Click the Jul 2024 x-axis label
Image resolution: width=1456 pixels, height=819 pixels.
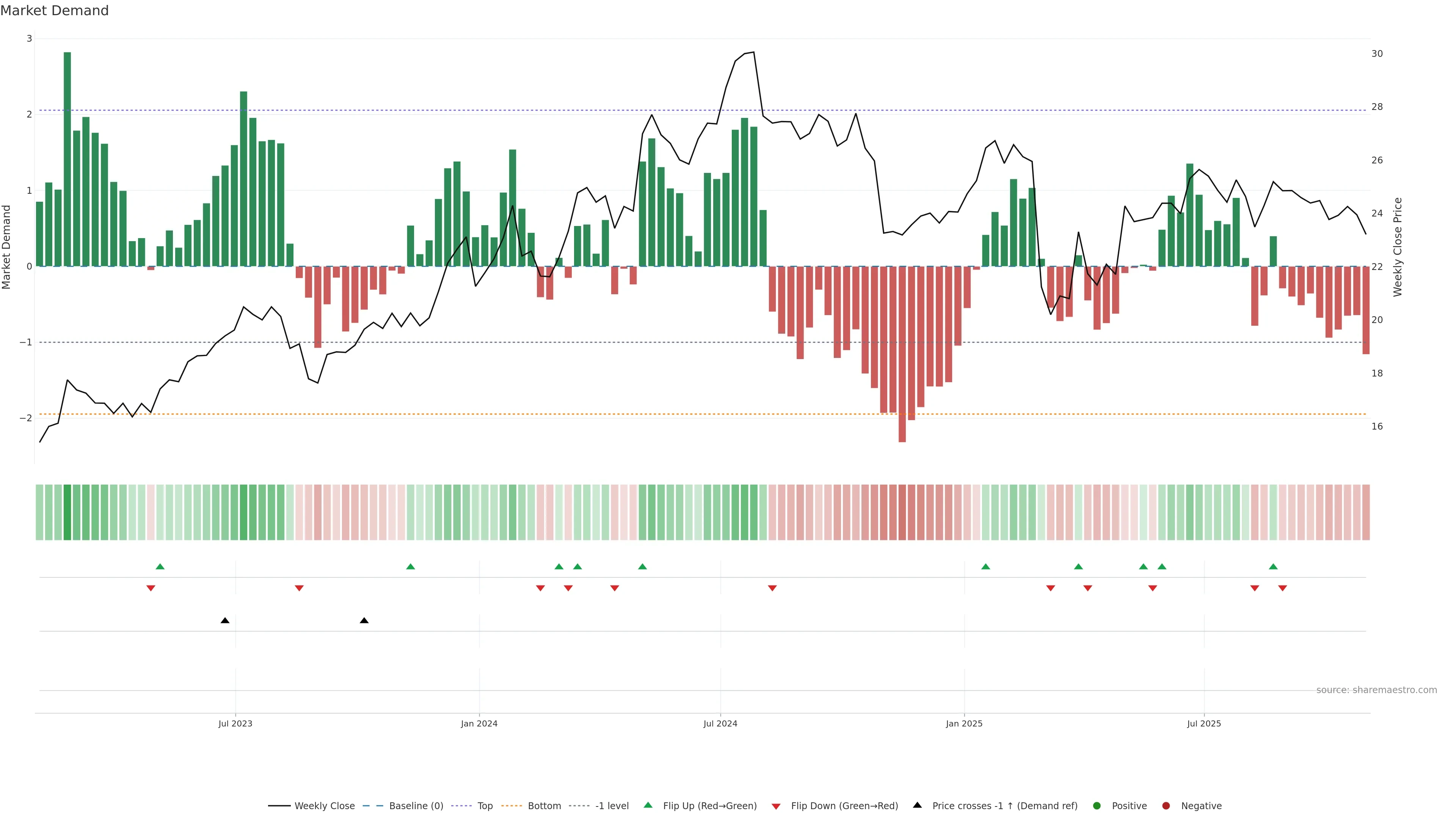[x=720, y=723]
